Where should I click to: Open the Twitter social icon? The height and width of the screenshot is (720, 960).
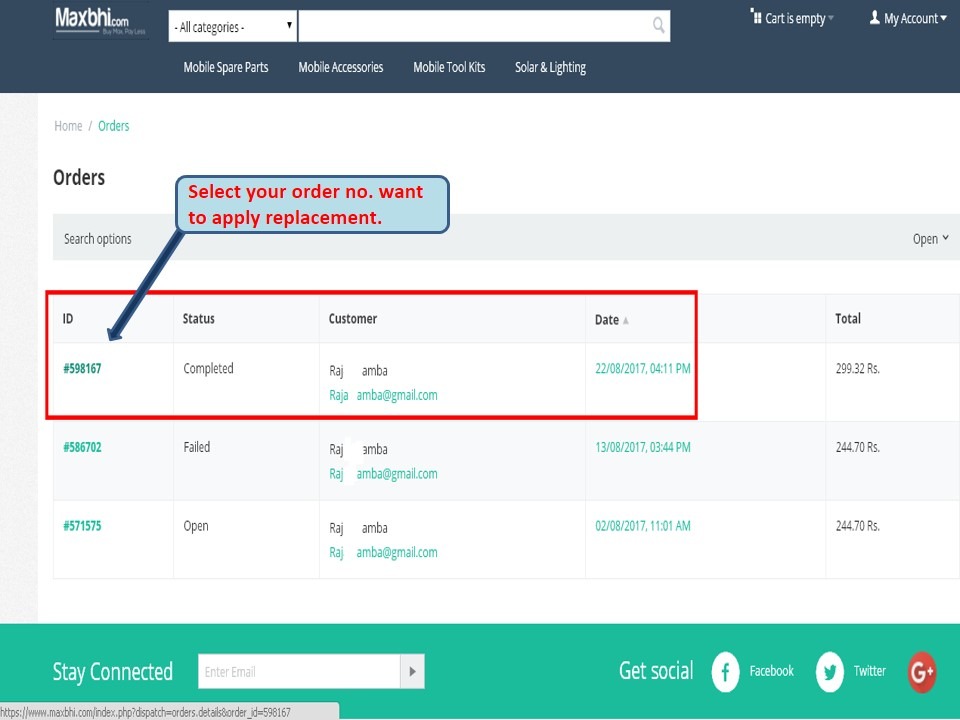829,672
